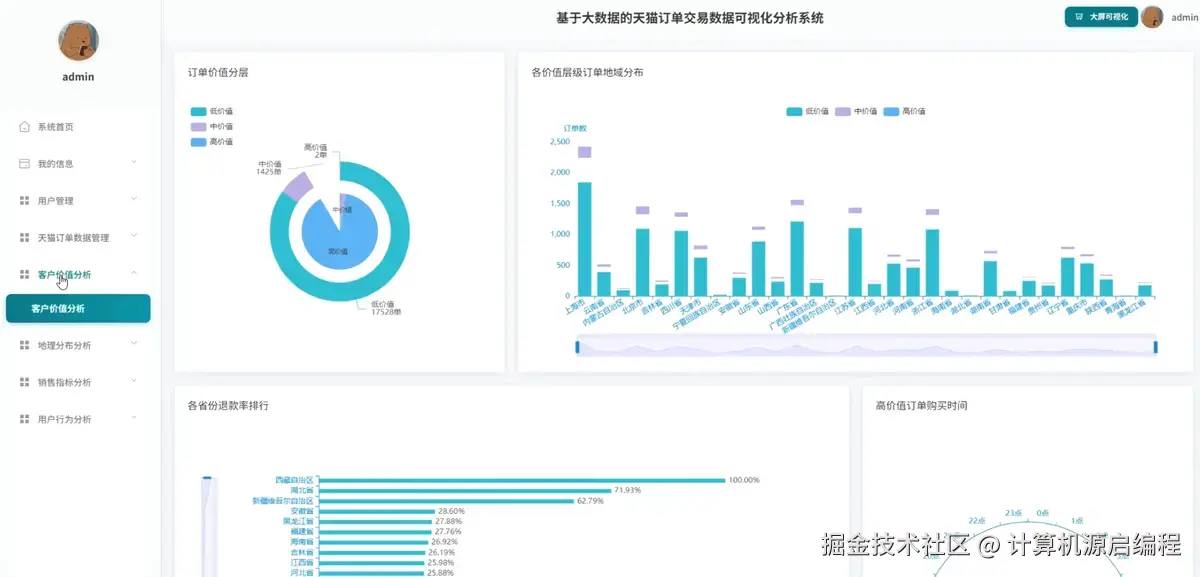This screenshot has width=1200, height=577.
Task: Click the 订单价值分层 card title
Action: pos(218,72)
